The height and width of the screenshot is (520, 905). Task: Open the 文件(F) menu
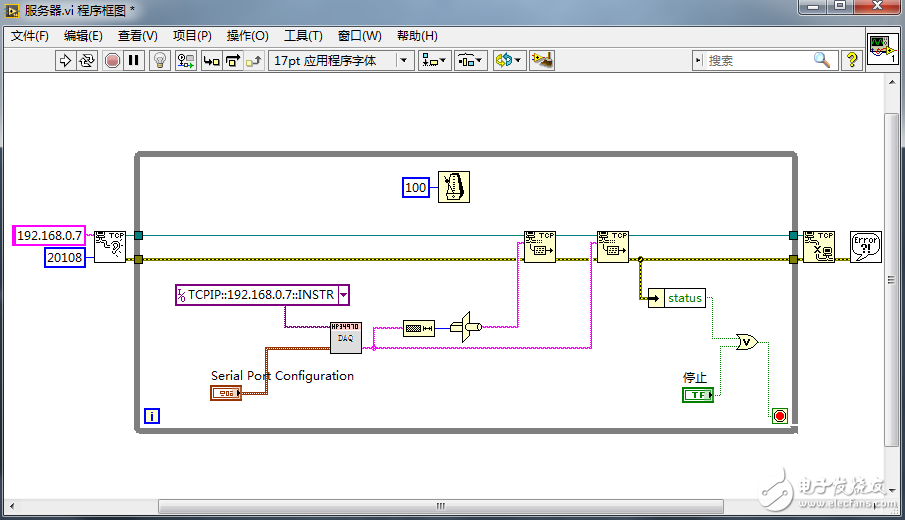tap(29, 36)
